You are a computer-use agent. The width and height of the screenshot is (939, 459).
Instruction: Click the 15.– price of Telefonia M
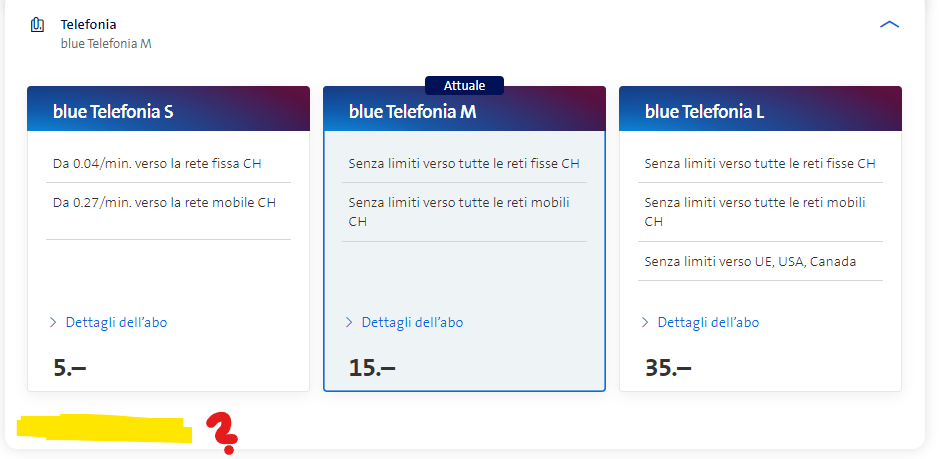click(x=372, y=367)
